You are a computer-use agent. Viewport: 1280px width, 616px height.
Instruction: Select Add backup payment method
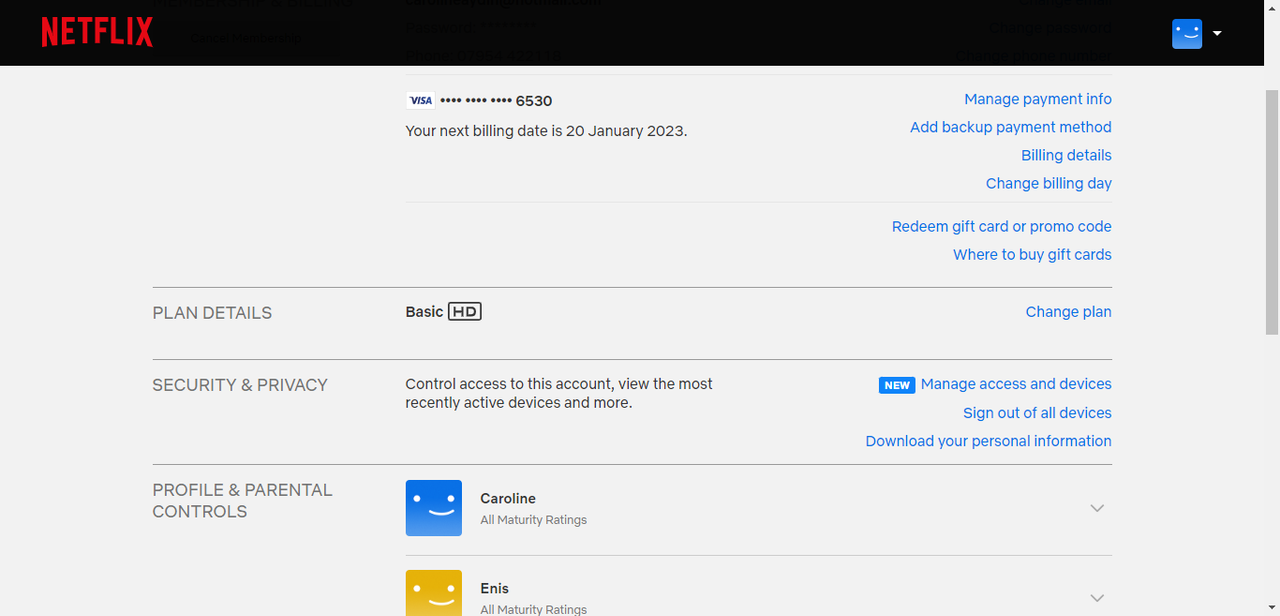[x=1011, y=127]
